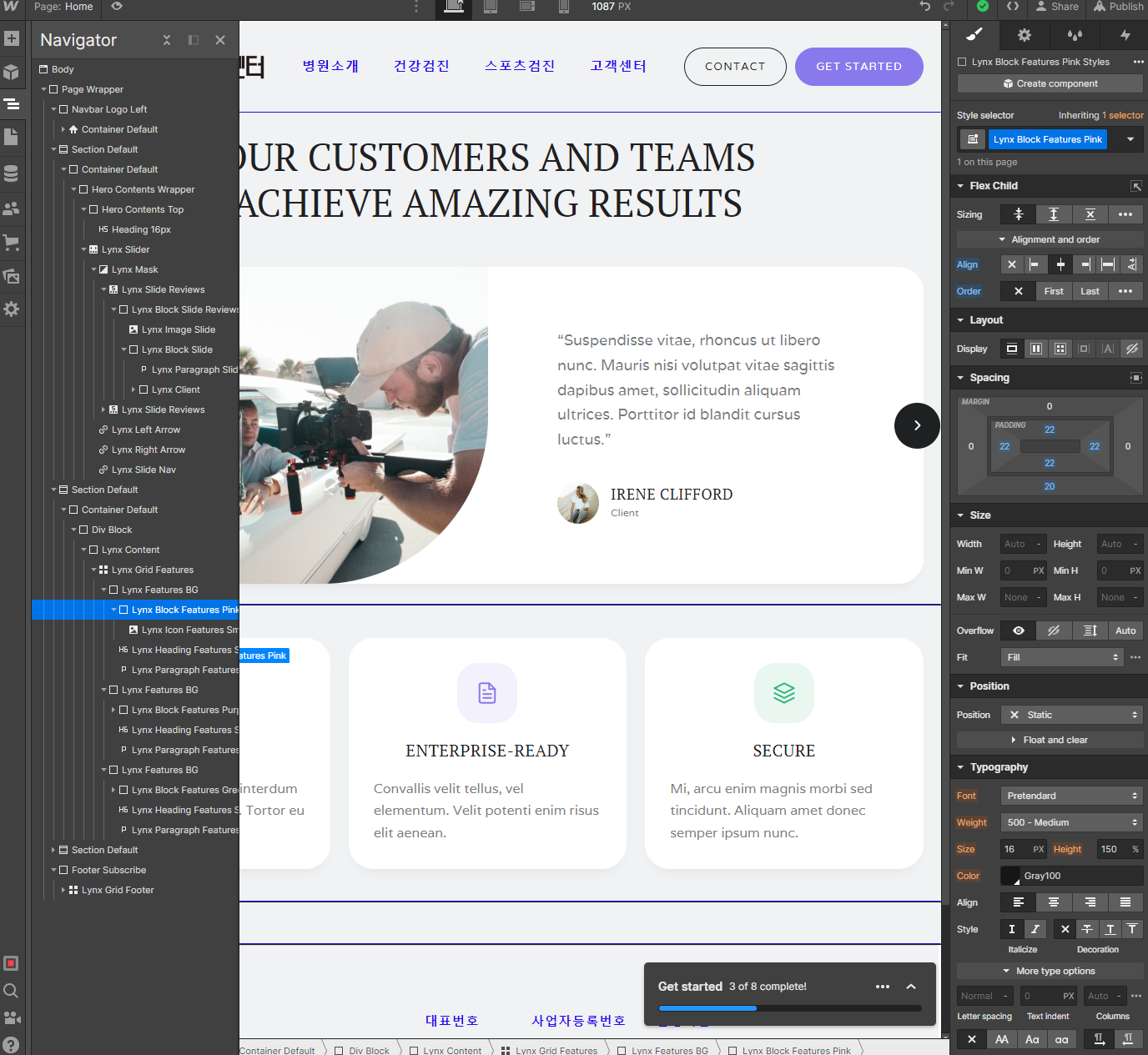
Task: Open the style selector dropdown arrow
Action: tap(1130, 139)
